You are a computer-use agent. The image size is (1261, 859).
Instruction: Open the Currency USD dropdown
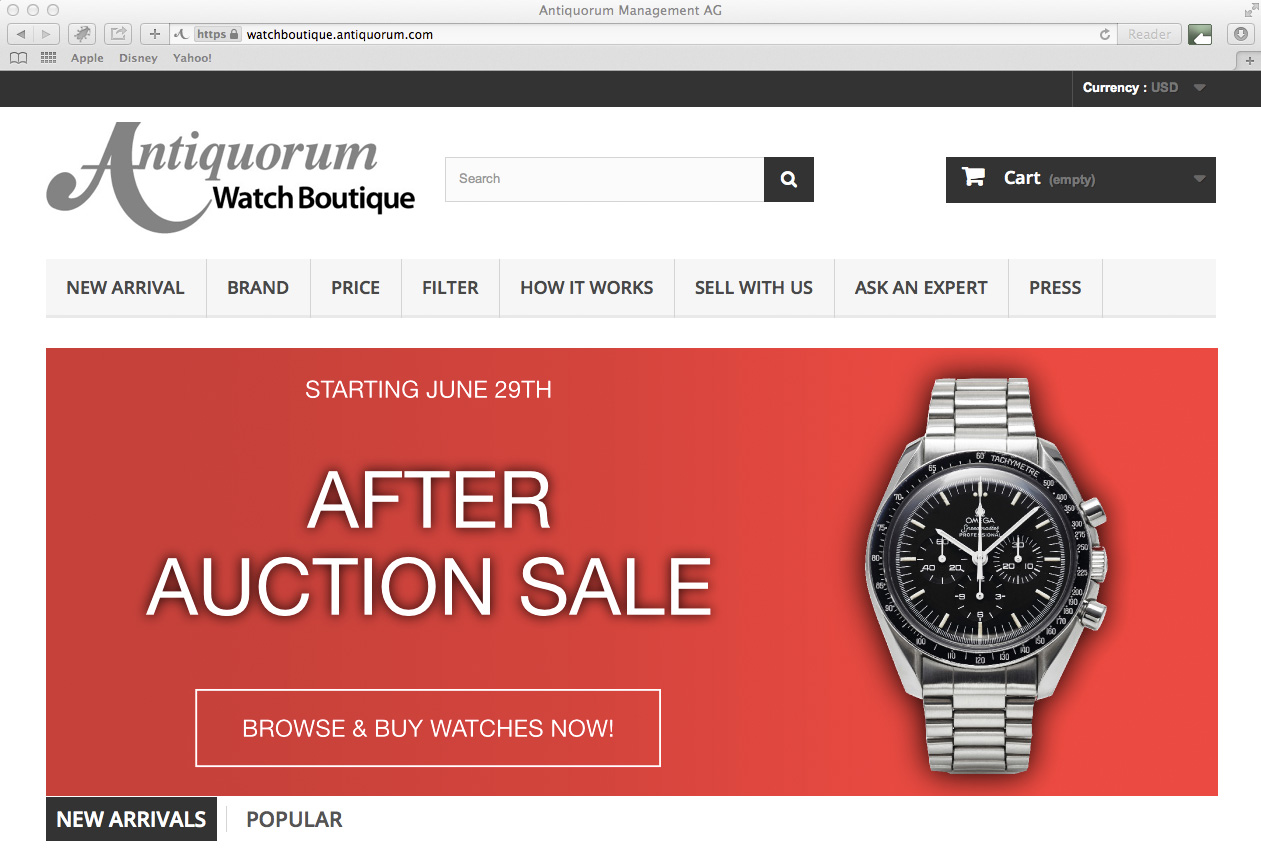pyautogui.click(x=1144, y=88)
